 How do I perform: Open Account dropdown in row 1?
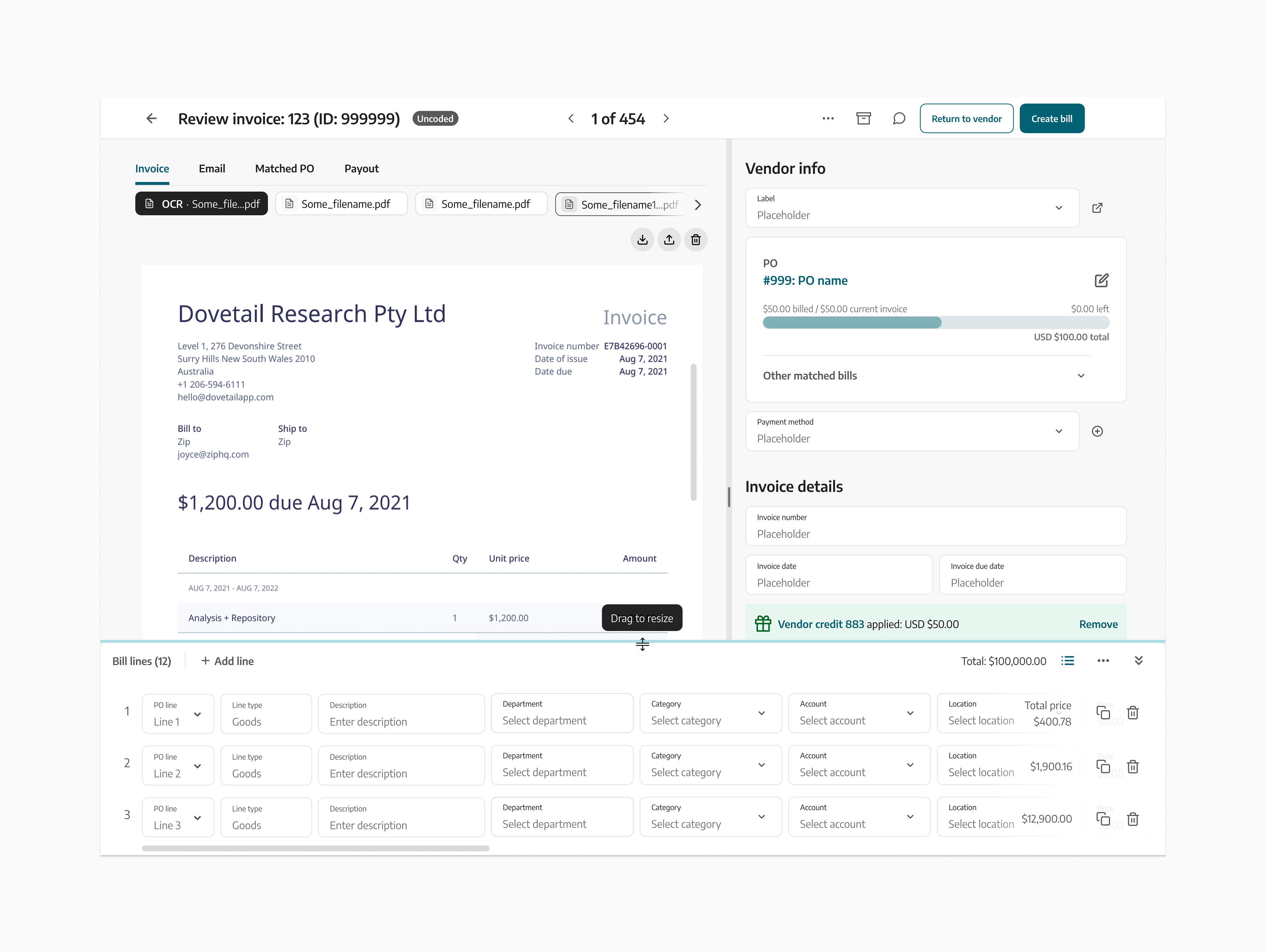pos(859,713)
